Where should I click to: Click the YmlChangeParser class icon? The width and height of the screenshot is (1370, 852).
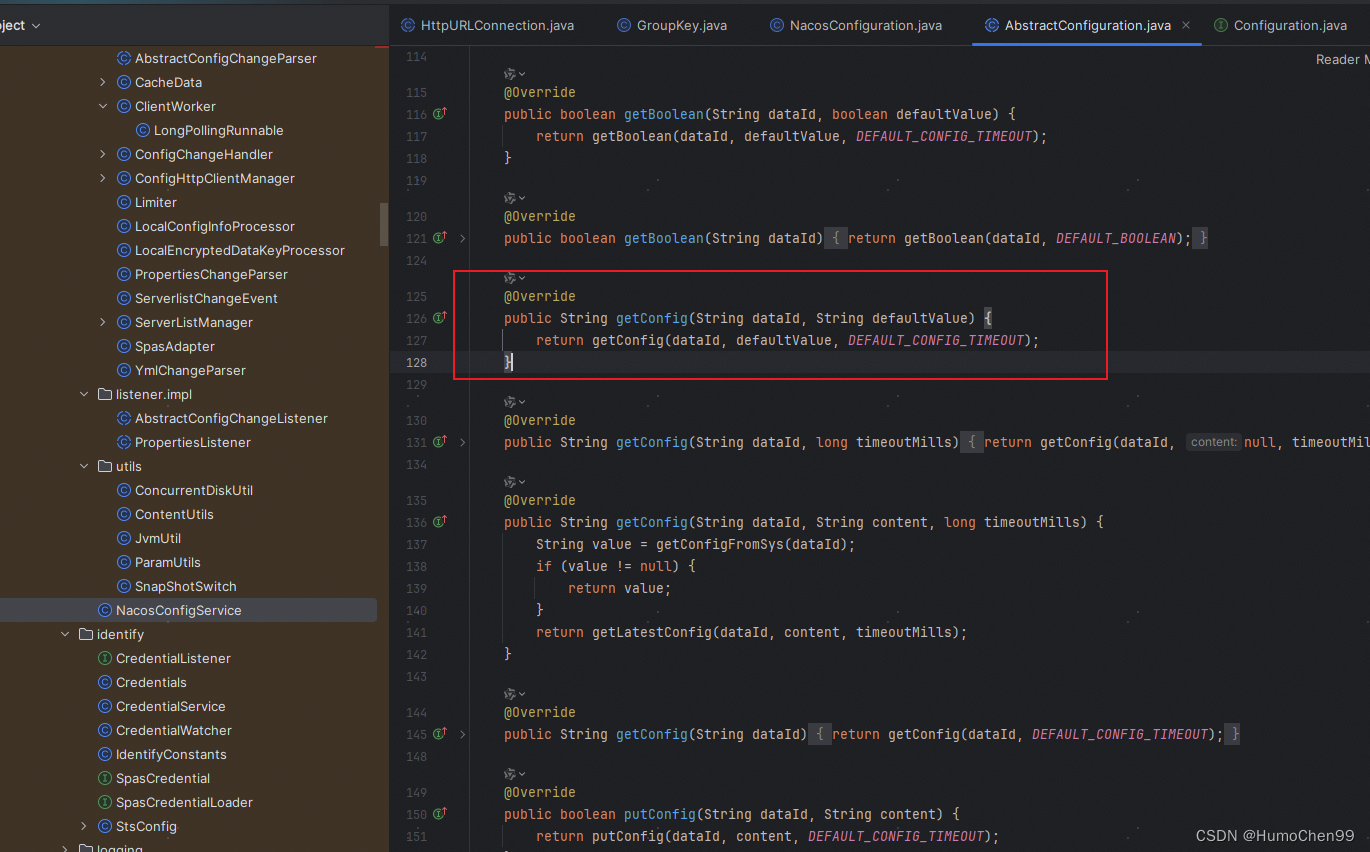click(x=124, y=371)
